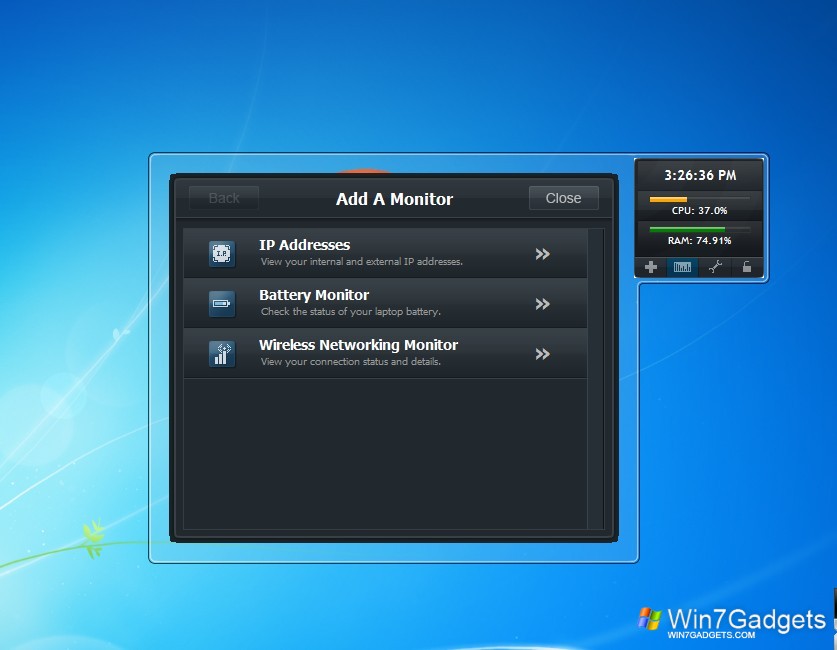Select the Wireless Networking Monitor title

click(x=358, y=345)
